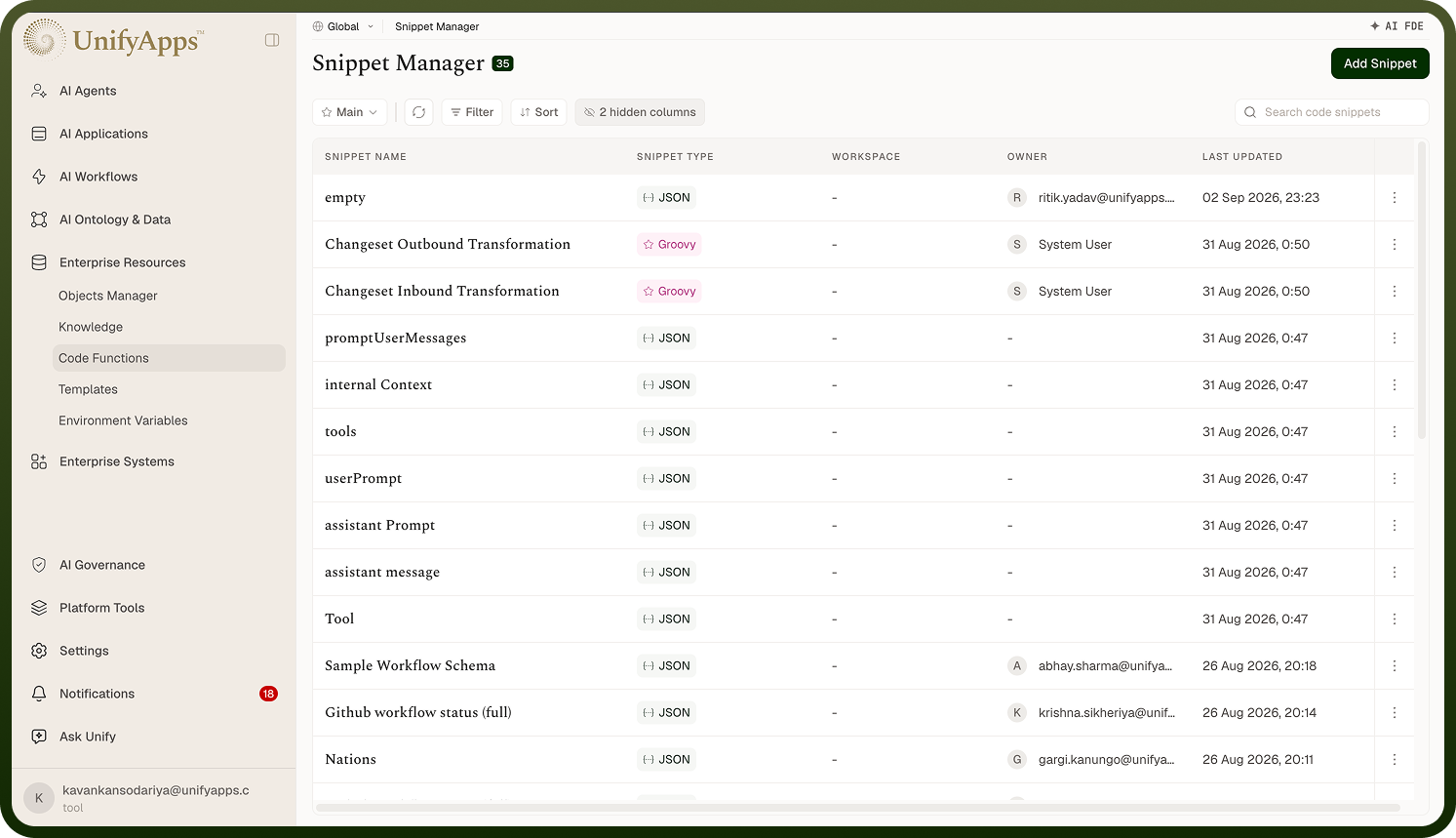
Task: Click the refresh table icon
Action: [x=418, y=112]
